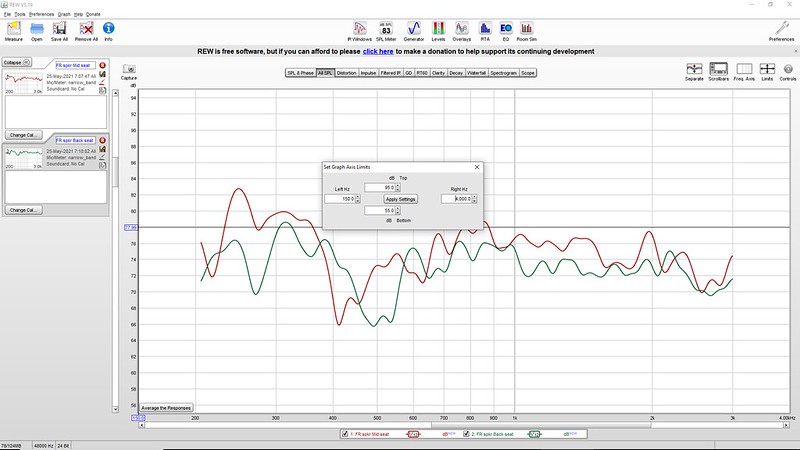Image resolution: width=800 pixels, height=450 pixels.
Task: Click the Freq. Axis icon
Action: coord(744,71)
